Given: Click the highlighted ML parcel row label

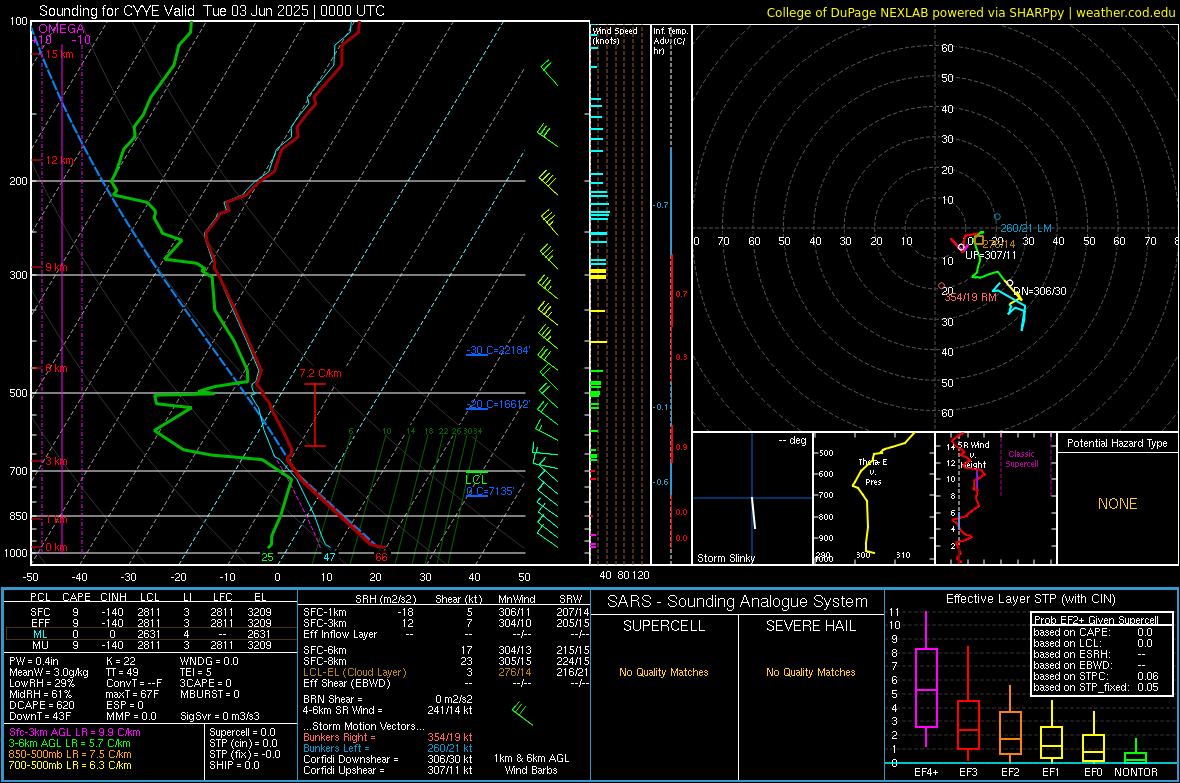Looking at the screenshot, I should pos(40,634).
